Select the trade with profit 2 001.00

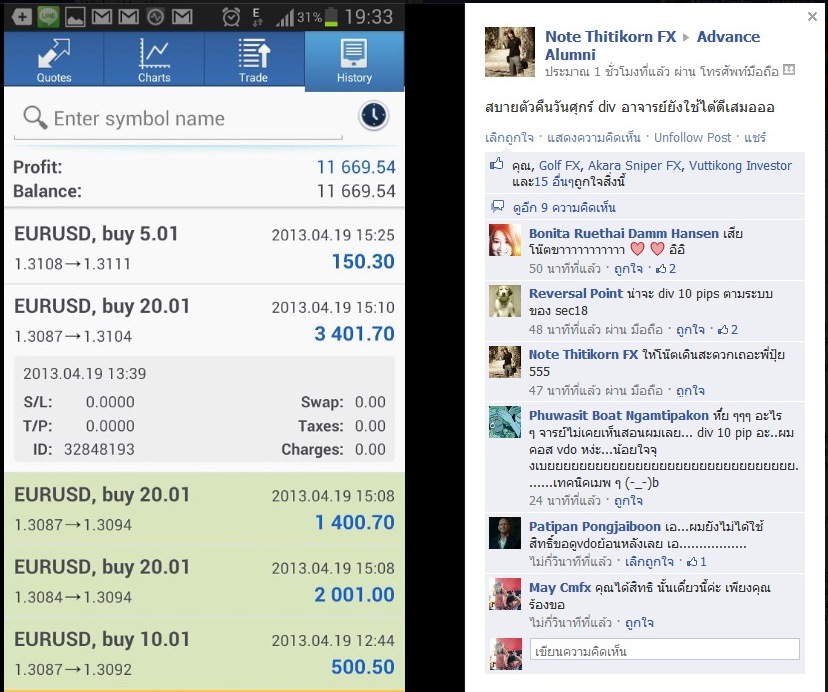[x=204, y=582]
